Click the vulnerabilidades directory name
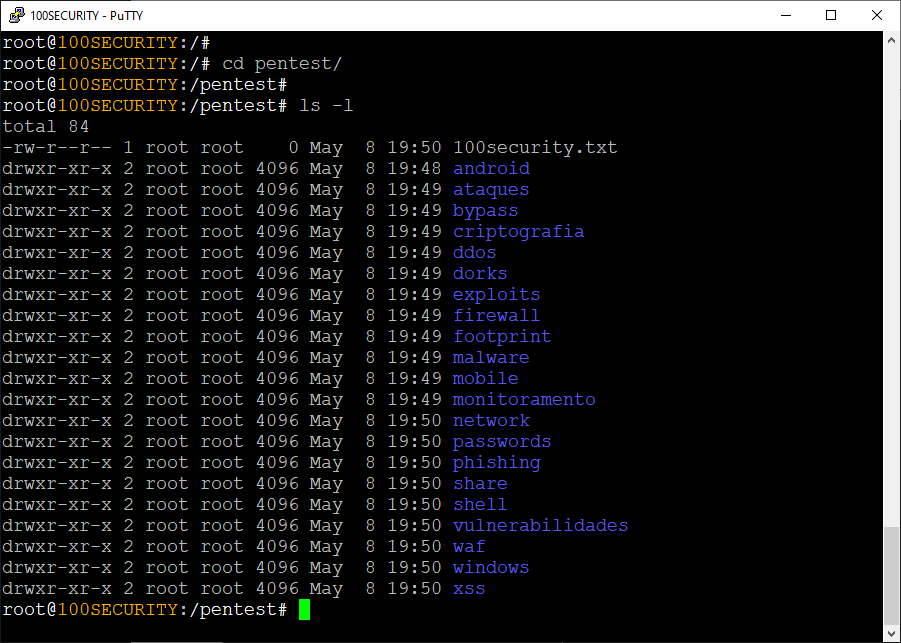The height and width of the screenshot is (643, 901). [x=540, y=525]
